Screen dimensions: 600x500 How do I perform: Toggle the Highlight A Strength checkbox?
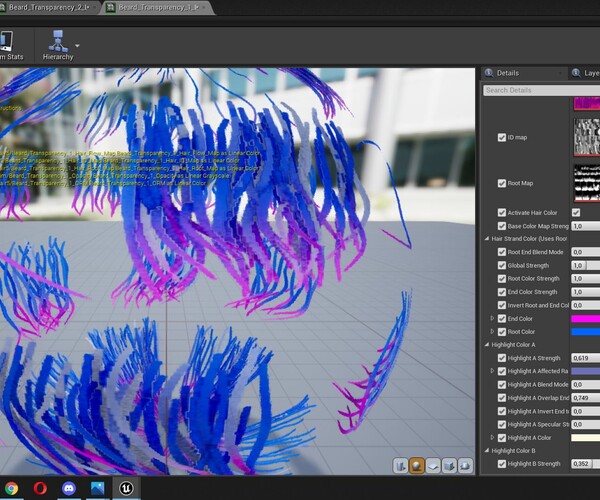(x=502, y=358)
